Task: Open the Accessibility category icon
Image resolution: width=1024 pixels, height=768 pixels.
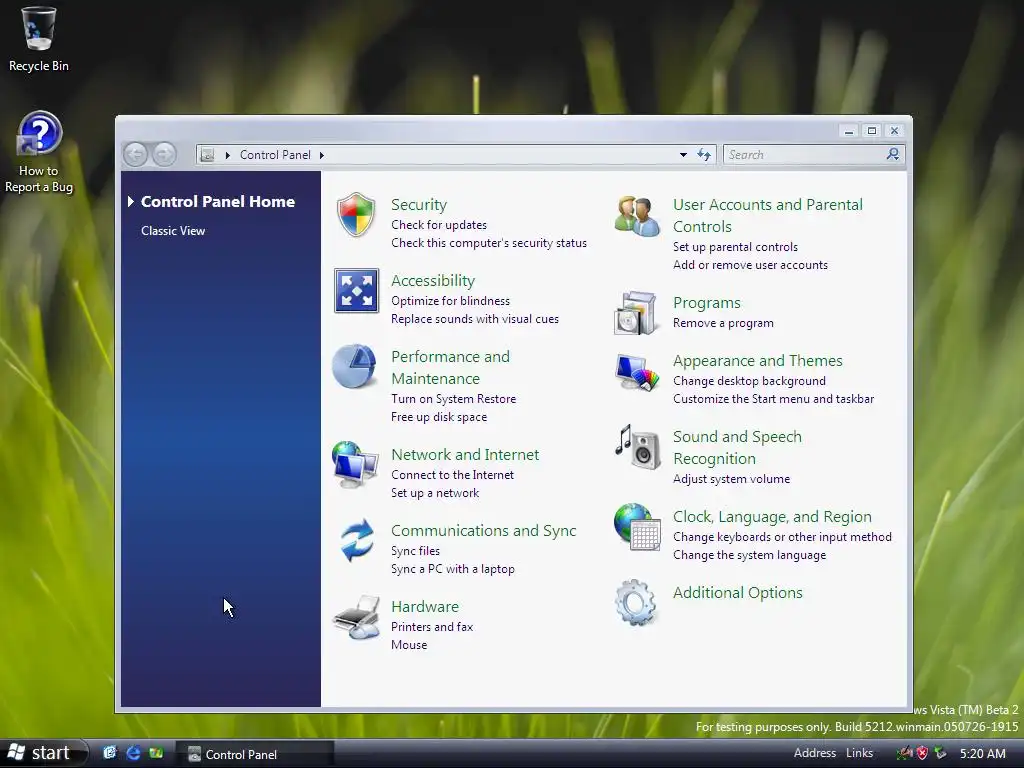Action: click(x=356, y=291)
